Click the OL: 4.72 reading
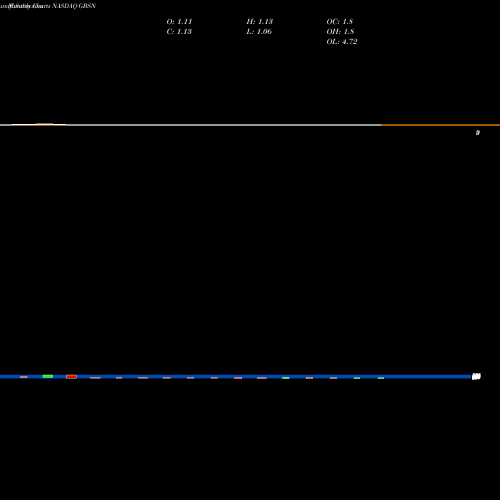 (342, 42)
